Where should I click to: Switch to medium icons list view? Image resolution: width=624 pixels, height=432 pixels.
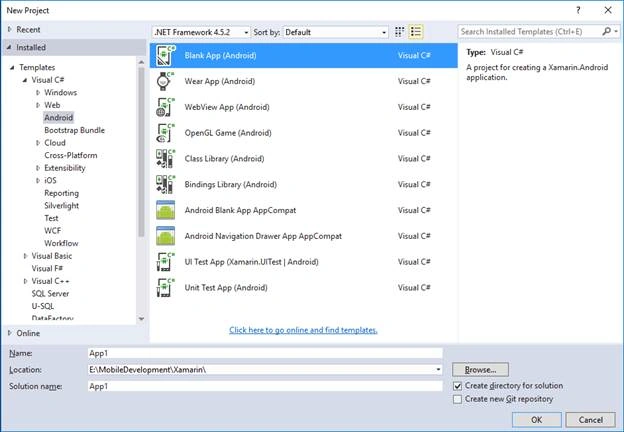click(x=415, y=32)
